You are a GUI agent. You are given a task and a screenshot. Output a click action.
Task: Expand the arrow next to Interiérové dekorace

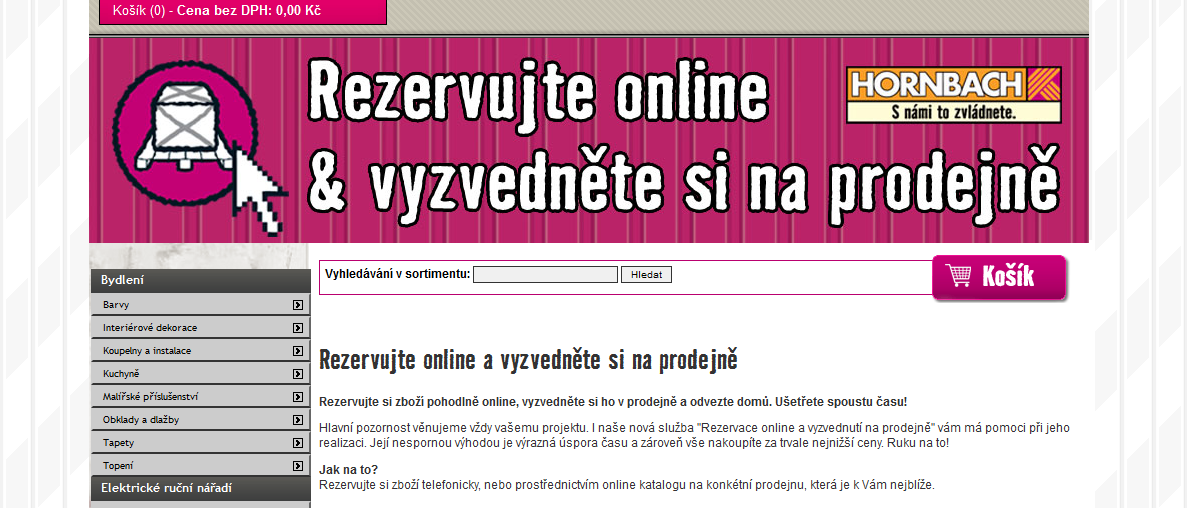tap(298, 328)
